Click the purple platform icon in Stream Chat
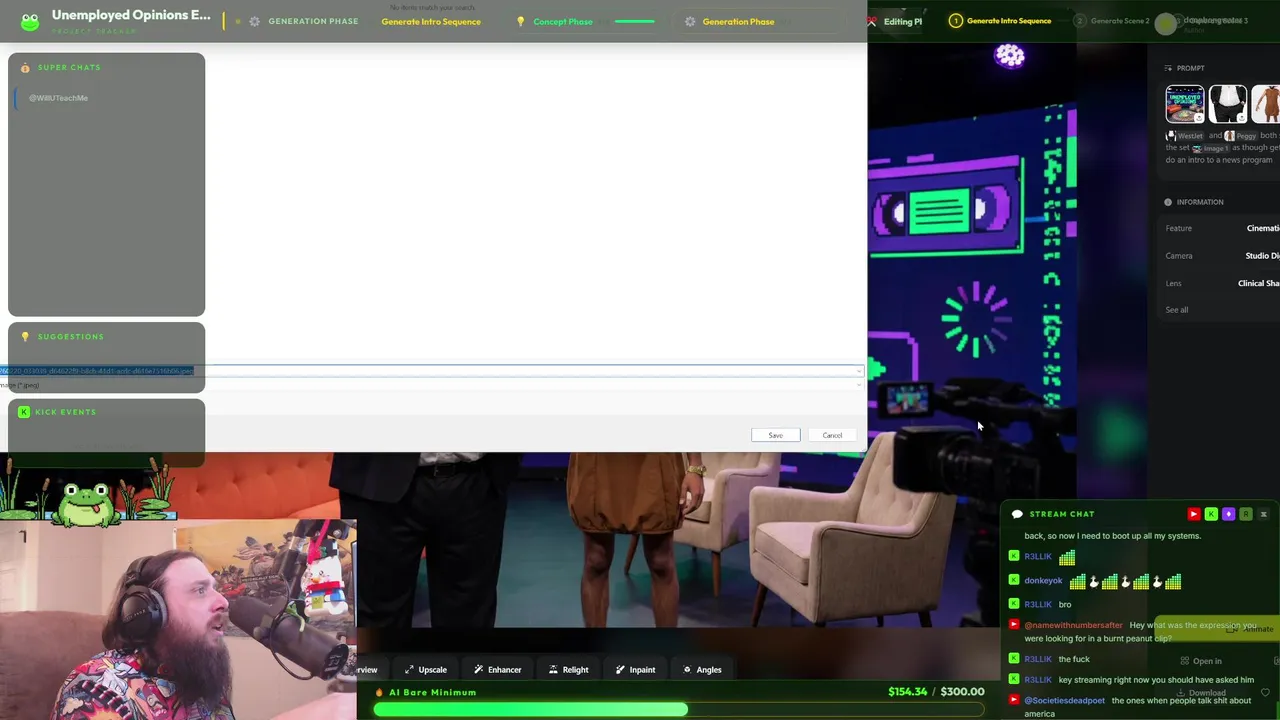This screenshot has height=720, width=1280. click(x=1228, y=514)
